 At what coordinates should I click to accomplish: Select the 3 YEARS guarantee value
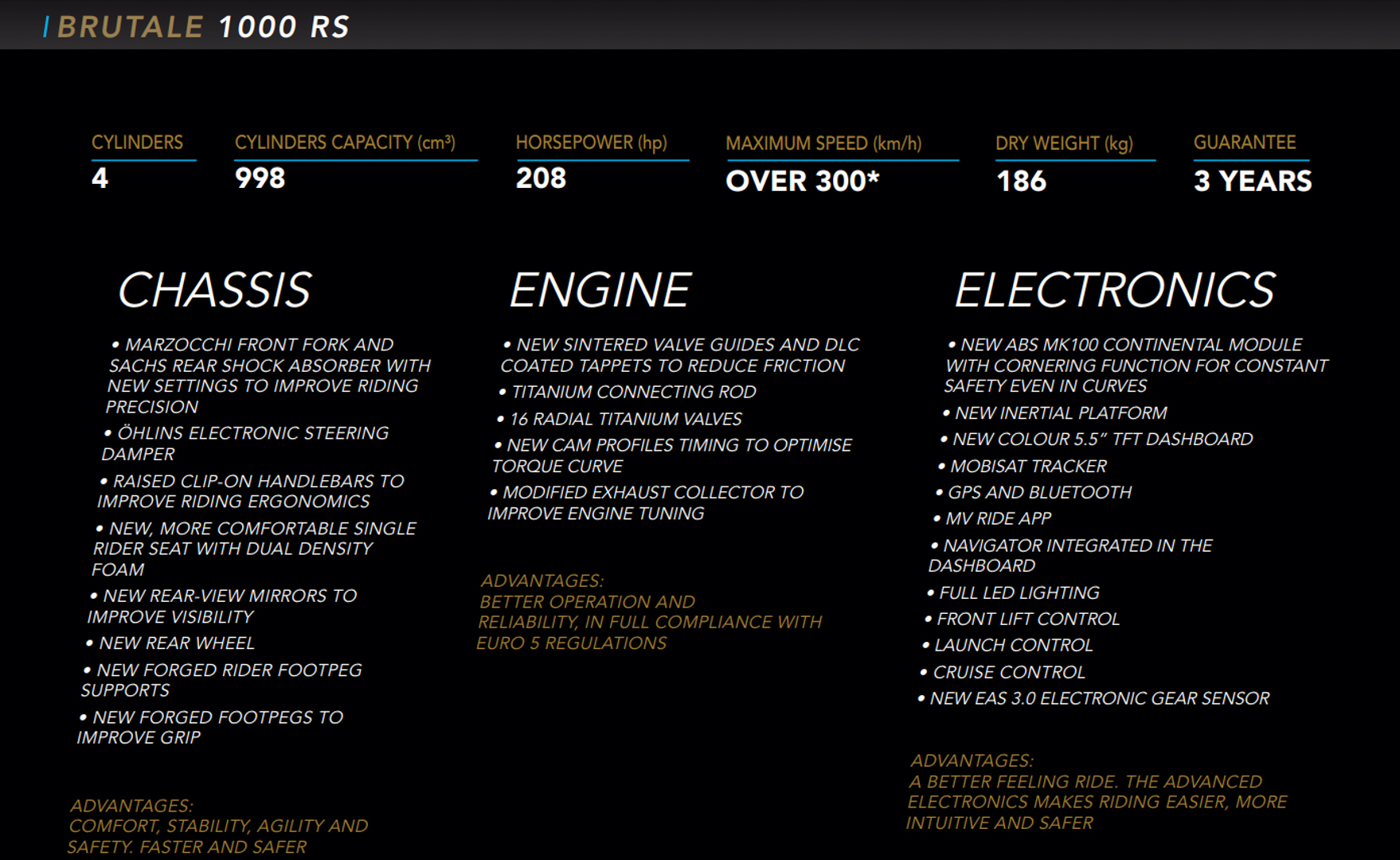pyautogui.click(x=1252, y=182)
